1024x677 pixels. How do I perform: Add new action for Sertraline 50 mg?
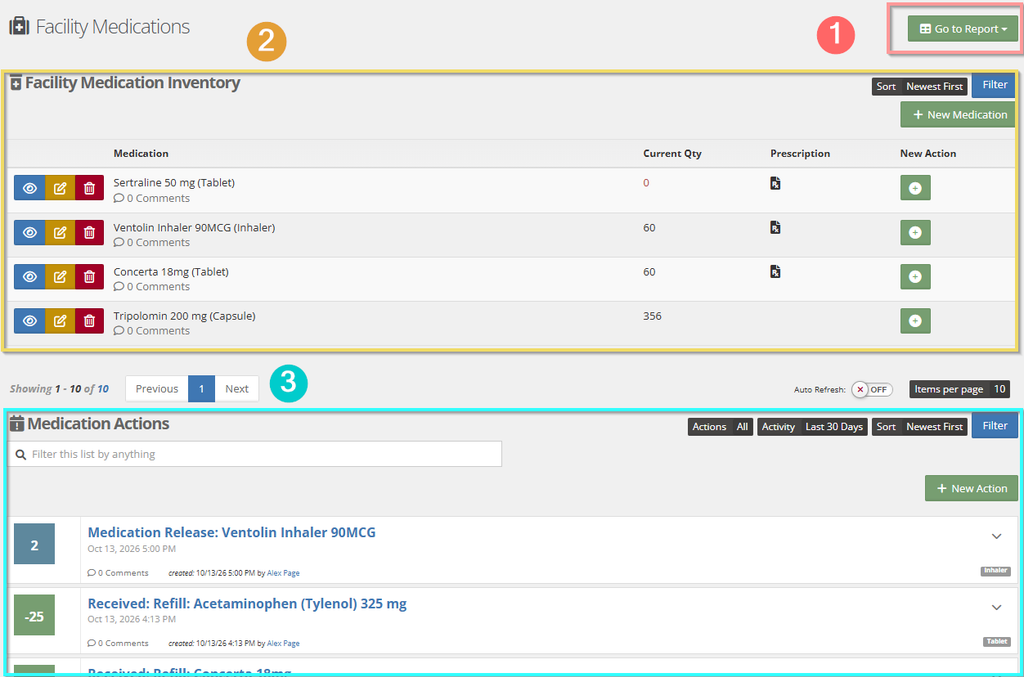pos(915,188)
